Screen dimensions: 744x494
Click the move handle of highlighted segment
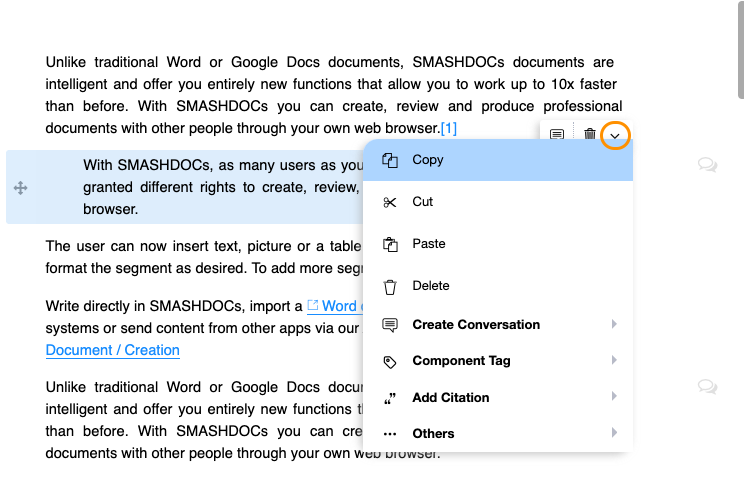20,188
